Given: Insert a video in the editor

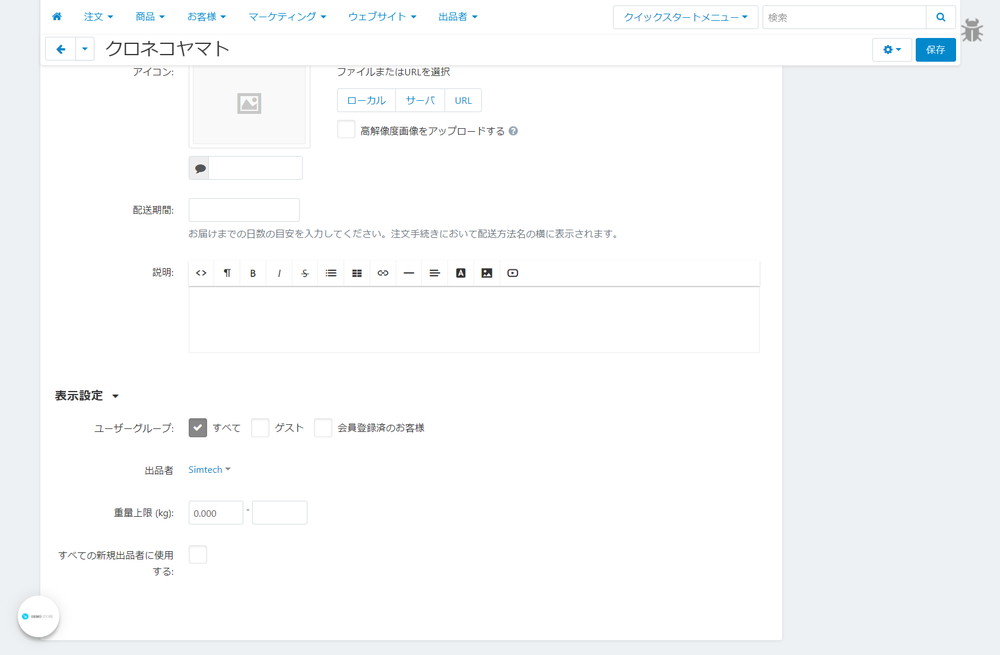Looking at the screenshot, I should point(513,273).
